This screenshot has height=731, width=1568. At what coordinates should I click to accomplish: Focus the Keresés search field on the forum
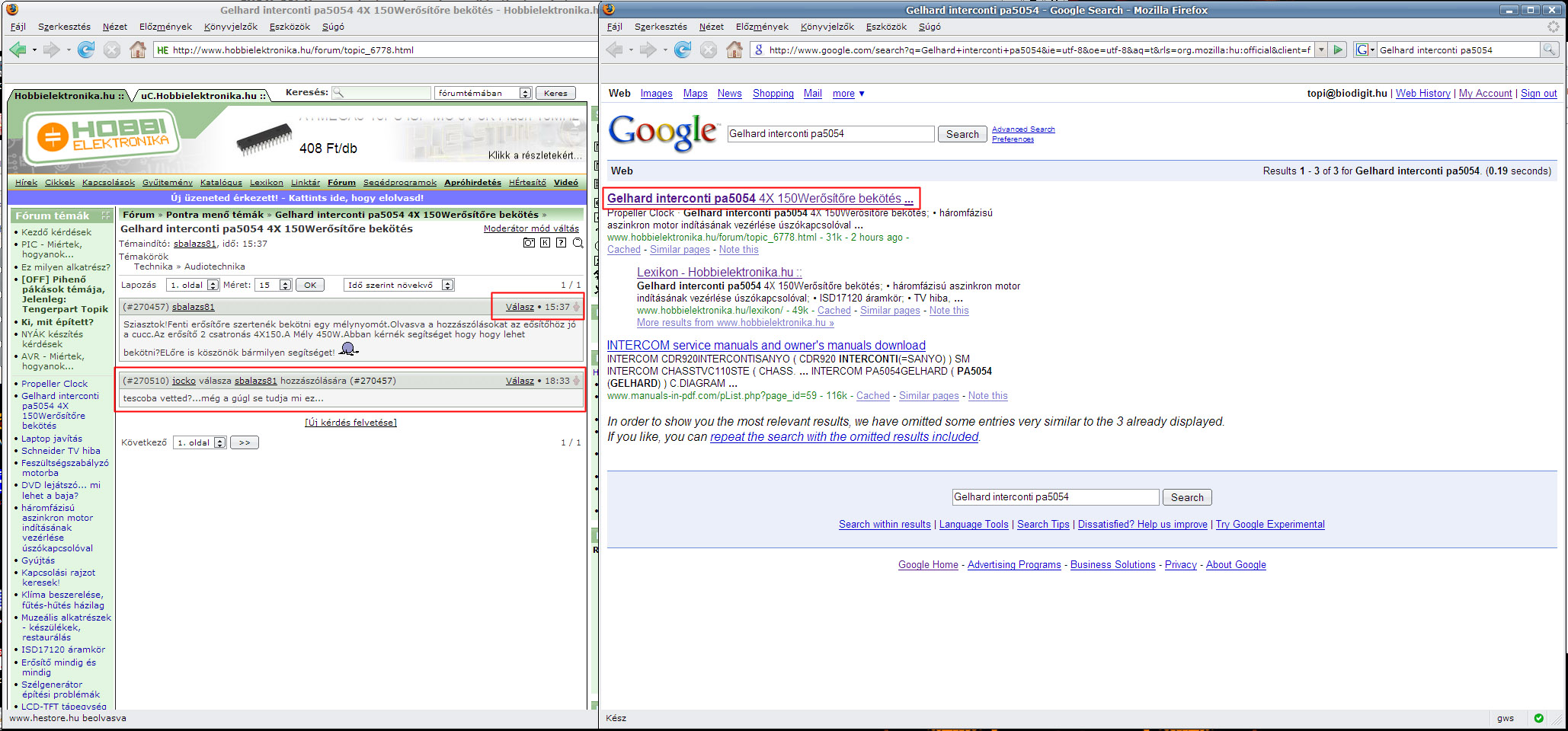point(382,93)
